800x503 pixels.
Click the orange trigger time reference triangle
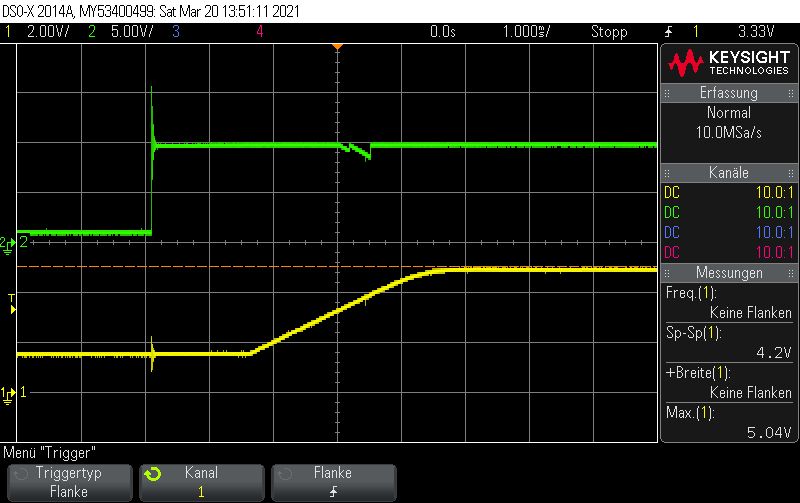(x=337, y=46)
